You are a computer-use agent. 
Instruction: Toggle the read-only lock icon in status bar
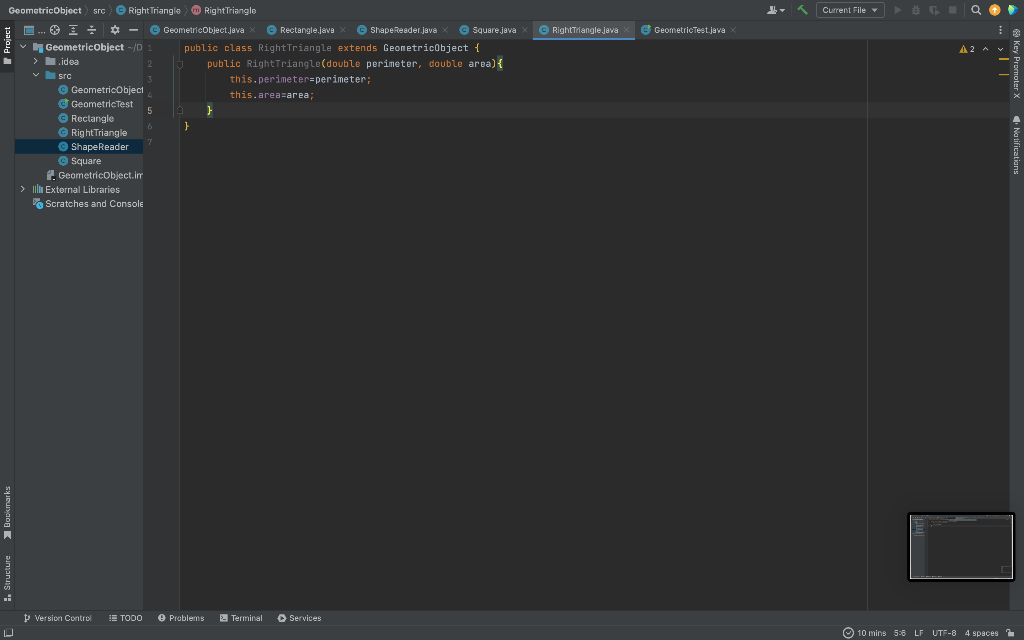1011,632
